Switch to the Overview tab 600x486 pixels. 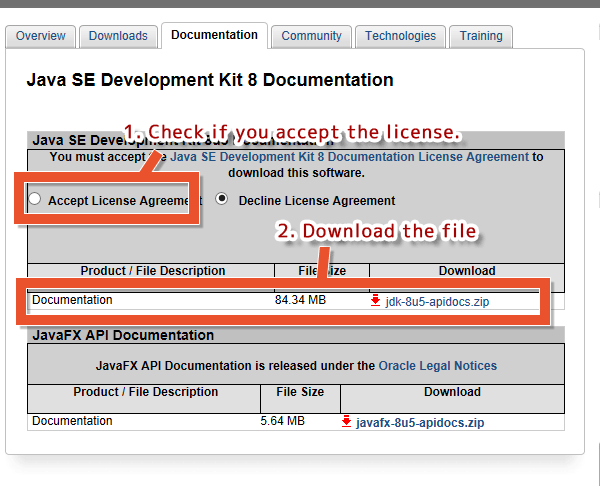coord(41,36)
